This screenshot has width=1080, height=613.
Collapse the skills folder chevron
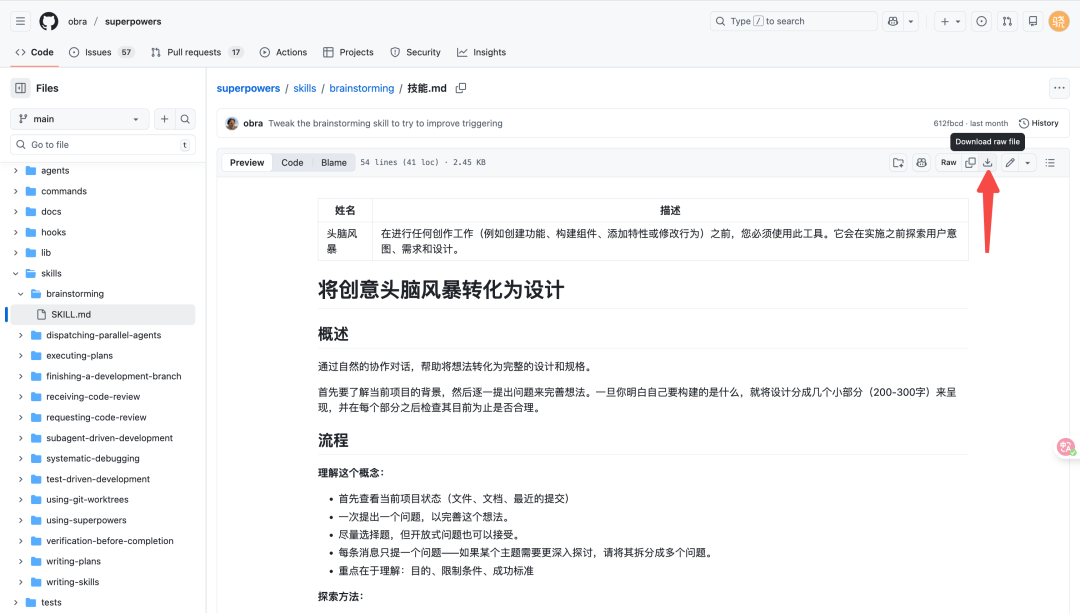click(x=16, y=273)
